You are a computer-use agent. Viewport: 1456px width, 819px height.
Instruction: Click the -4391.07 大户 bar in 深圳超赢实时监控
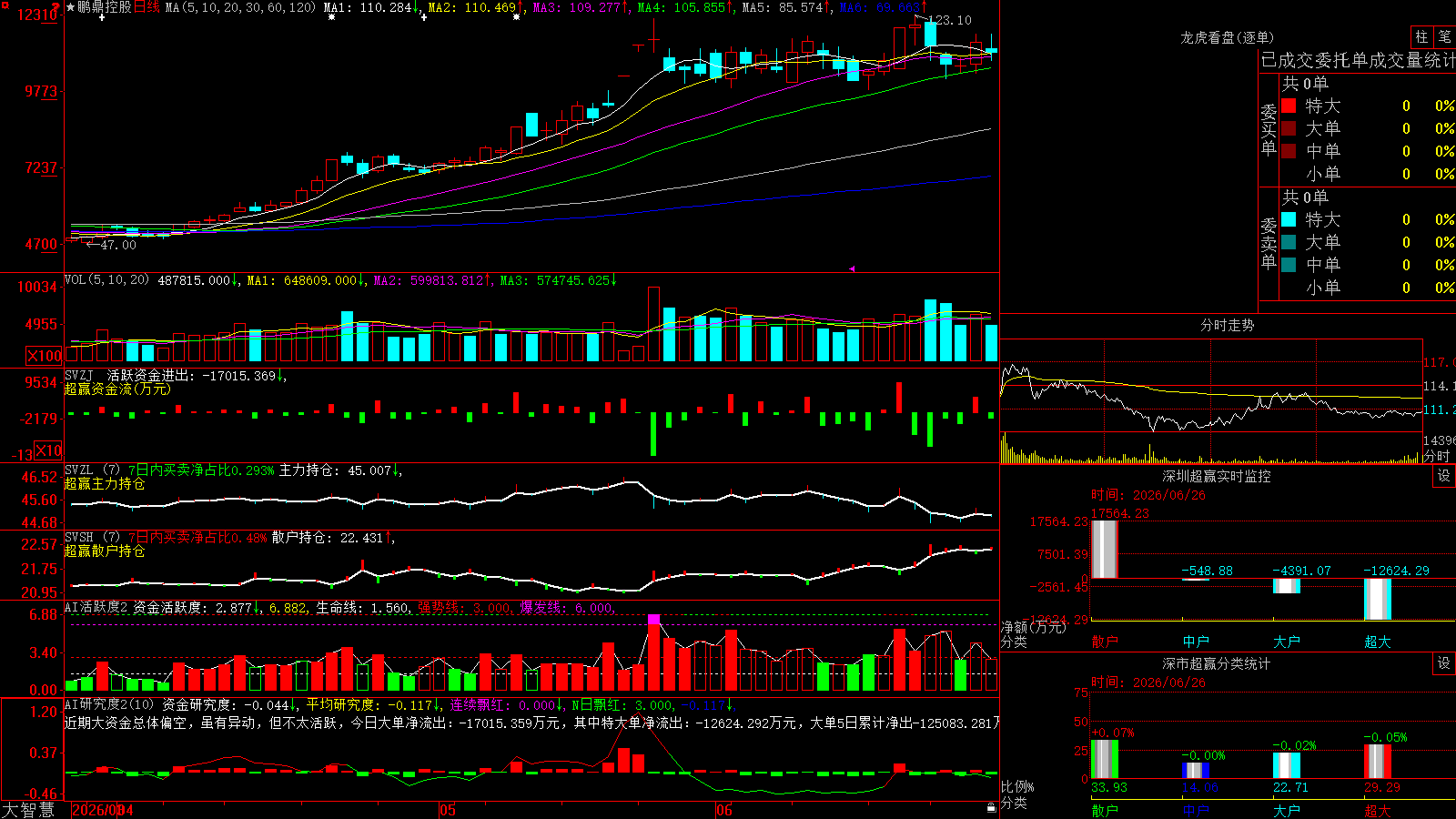pos(1287,585)
